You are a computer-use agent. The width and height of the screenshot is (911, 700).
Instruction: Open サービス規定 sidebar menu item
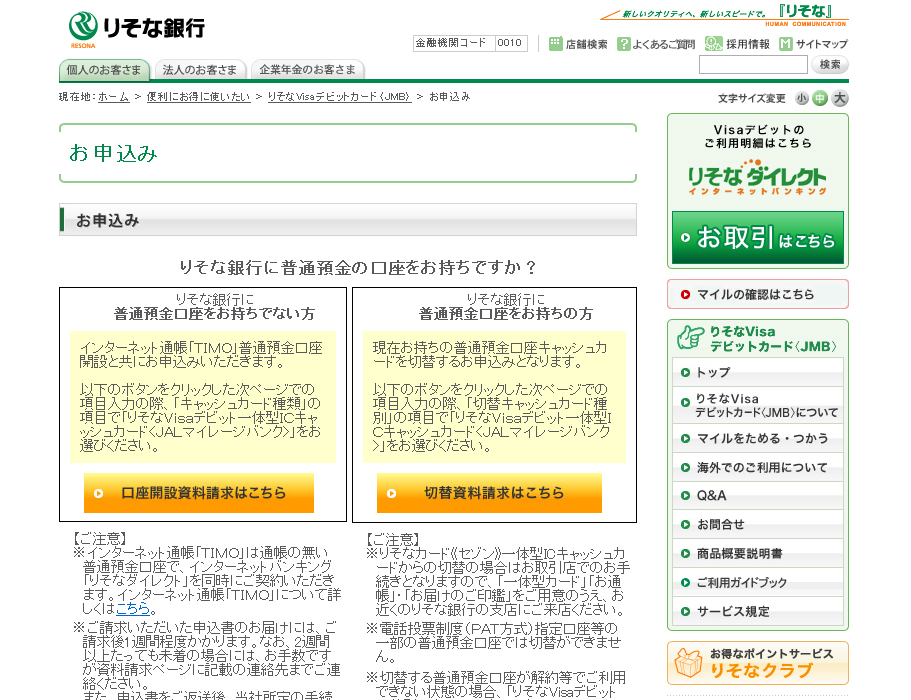click(758, 611)
